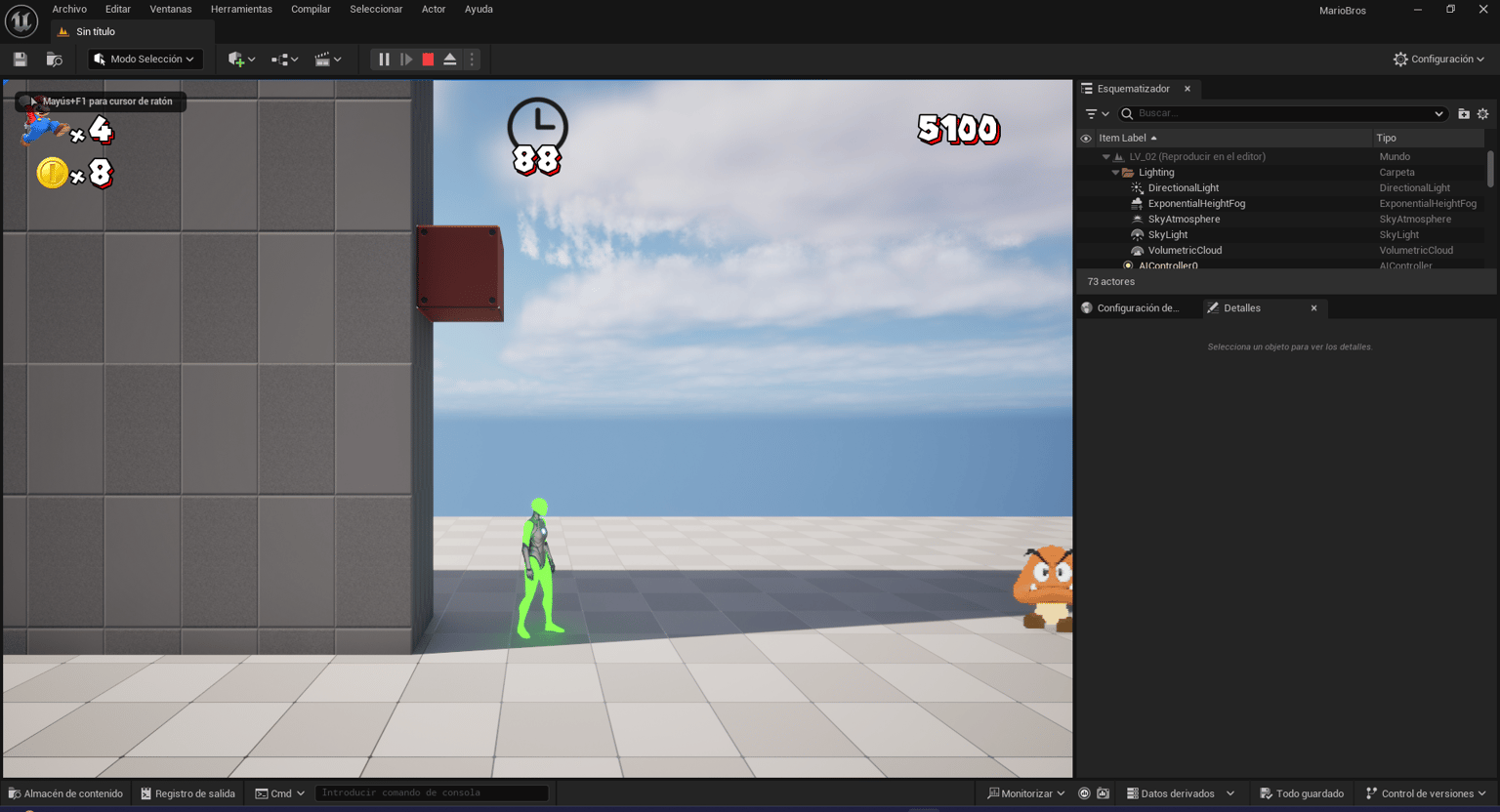The height and width of the screenshot is (812, 1500).
Task: Save the current level with the disk icon
Action: tap(21, 60)
